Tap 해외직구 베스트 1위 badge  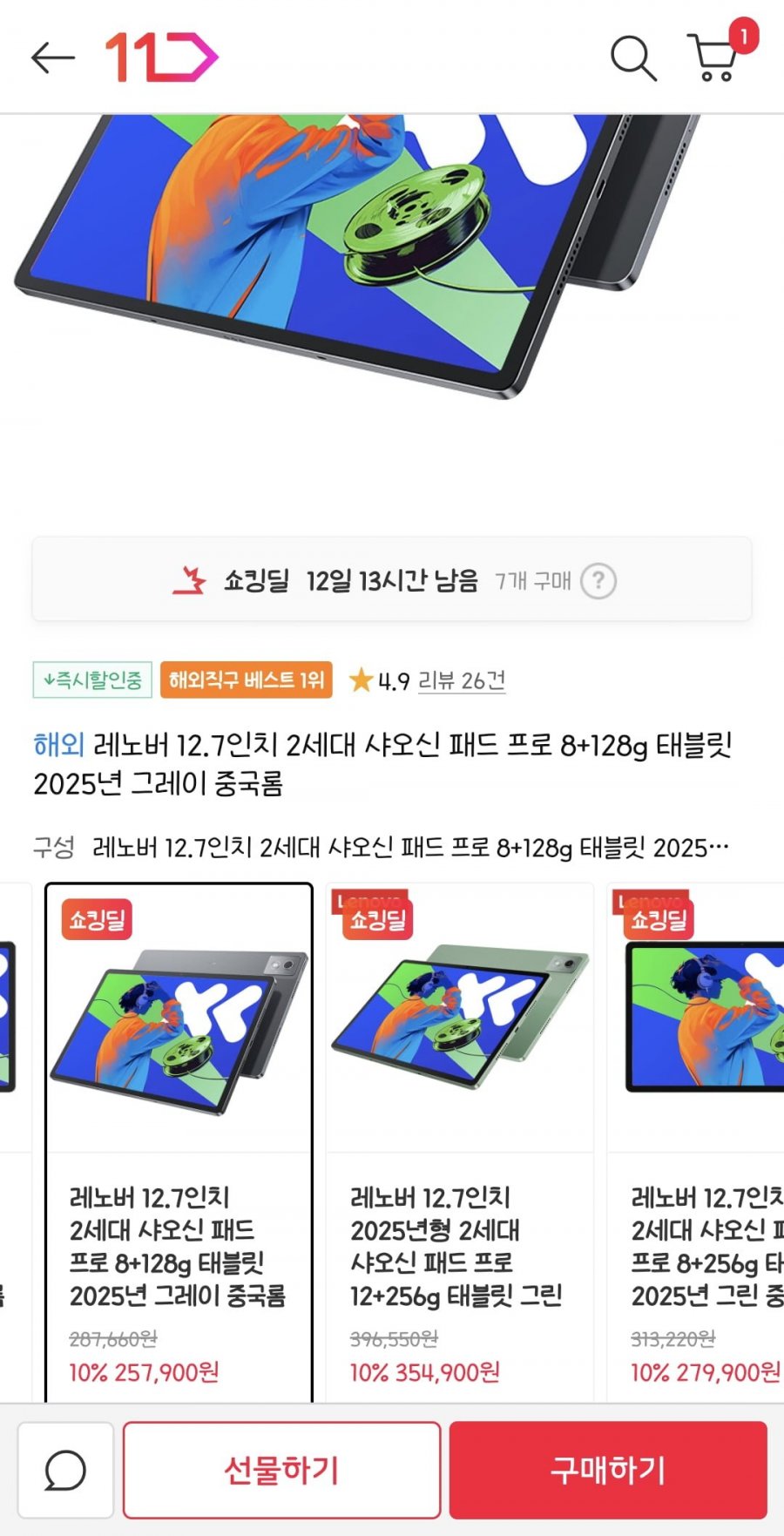point(247,680)
